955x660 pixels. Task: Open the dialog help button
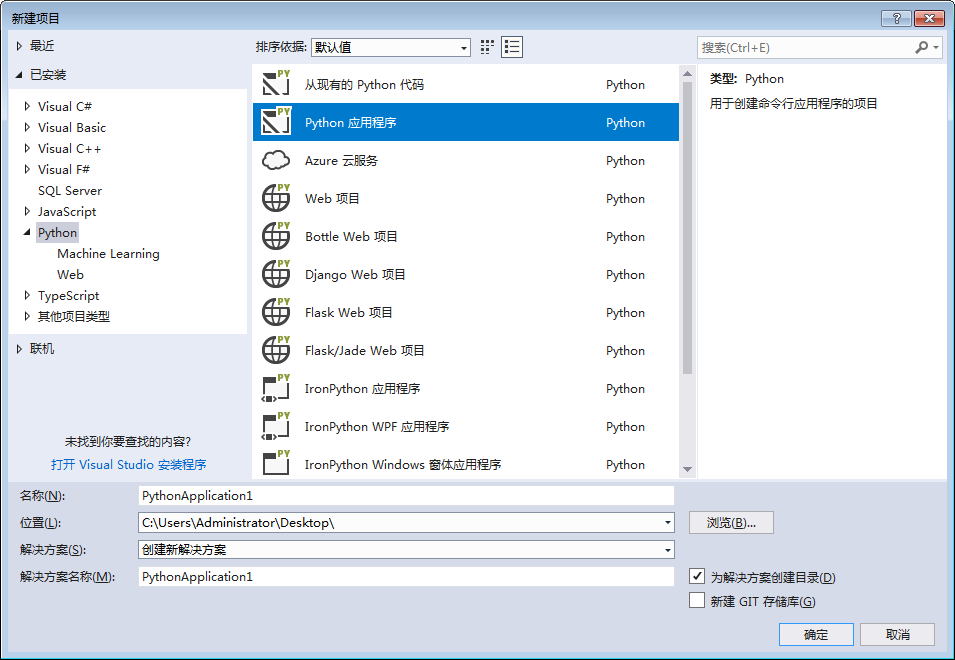pos(897,18)
